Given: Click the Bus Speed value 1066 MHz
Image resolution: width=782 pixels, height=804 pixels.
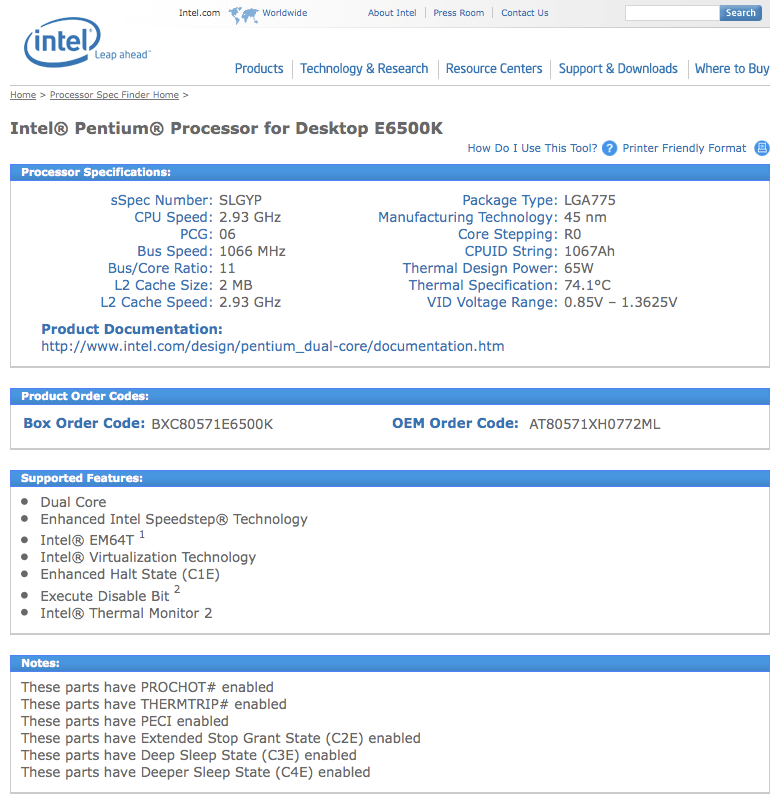Looking at the screenshot, I should (252, 251).
